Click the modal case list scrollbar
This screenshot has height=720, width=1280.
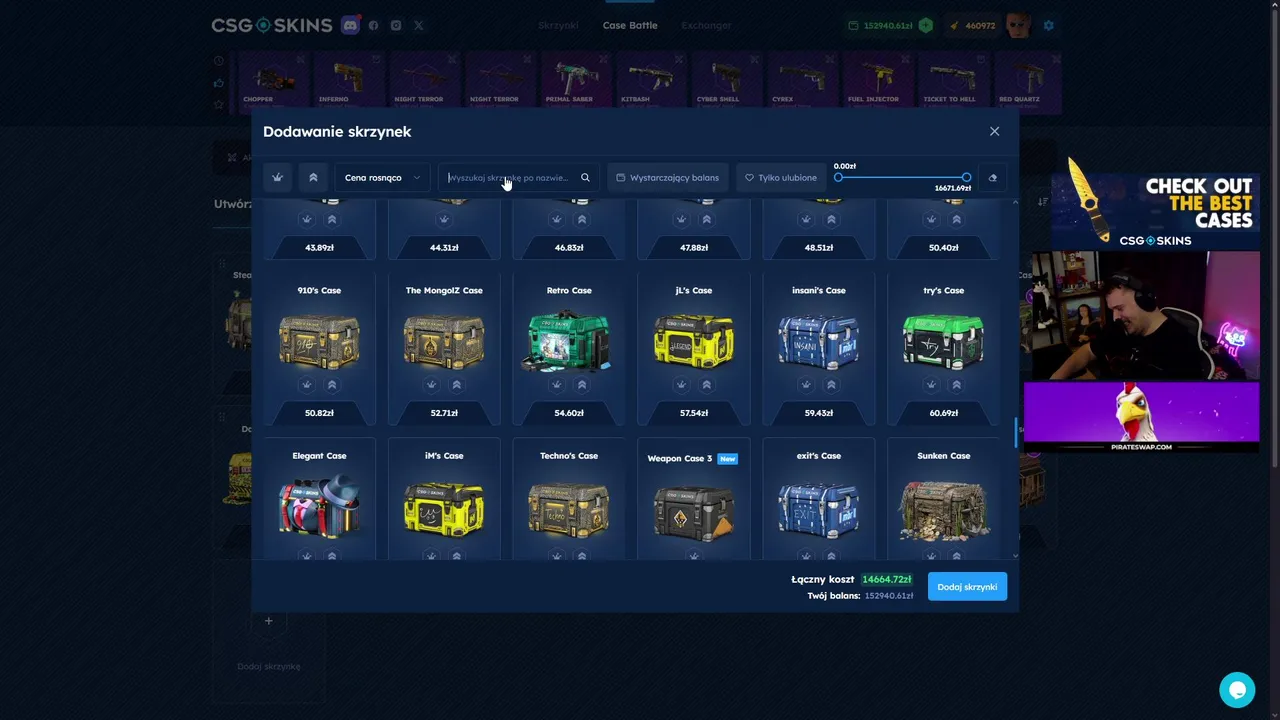click(1016, 433)
